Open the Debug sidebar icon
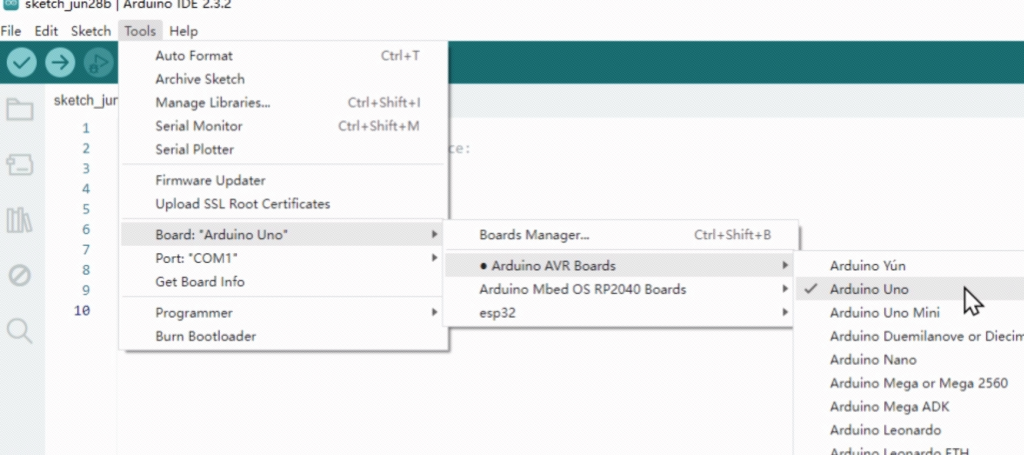This screenshot has width=1024, height=455. [19, 275]
